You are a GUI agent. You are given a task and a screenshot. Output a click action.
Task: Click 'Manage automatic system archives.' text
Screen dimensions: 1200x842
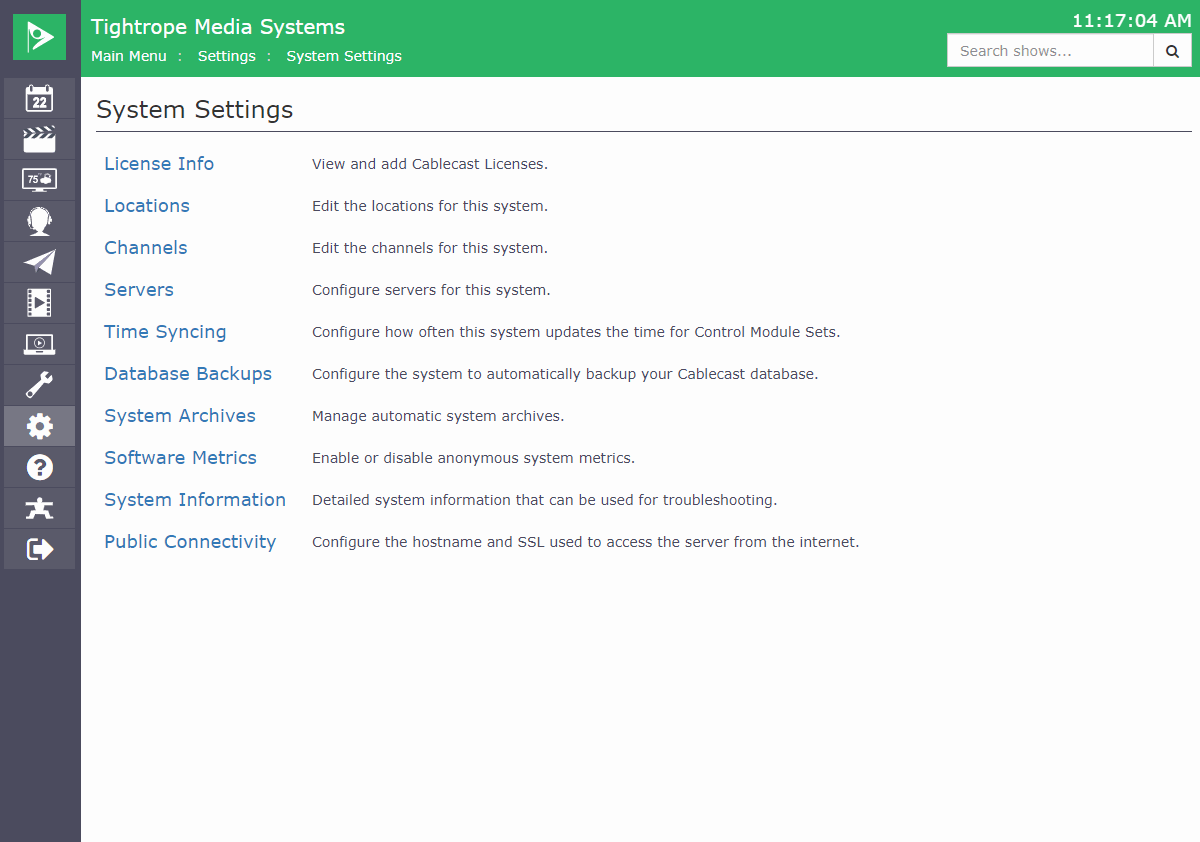click(438, 416)
